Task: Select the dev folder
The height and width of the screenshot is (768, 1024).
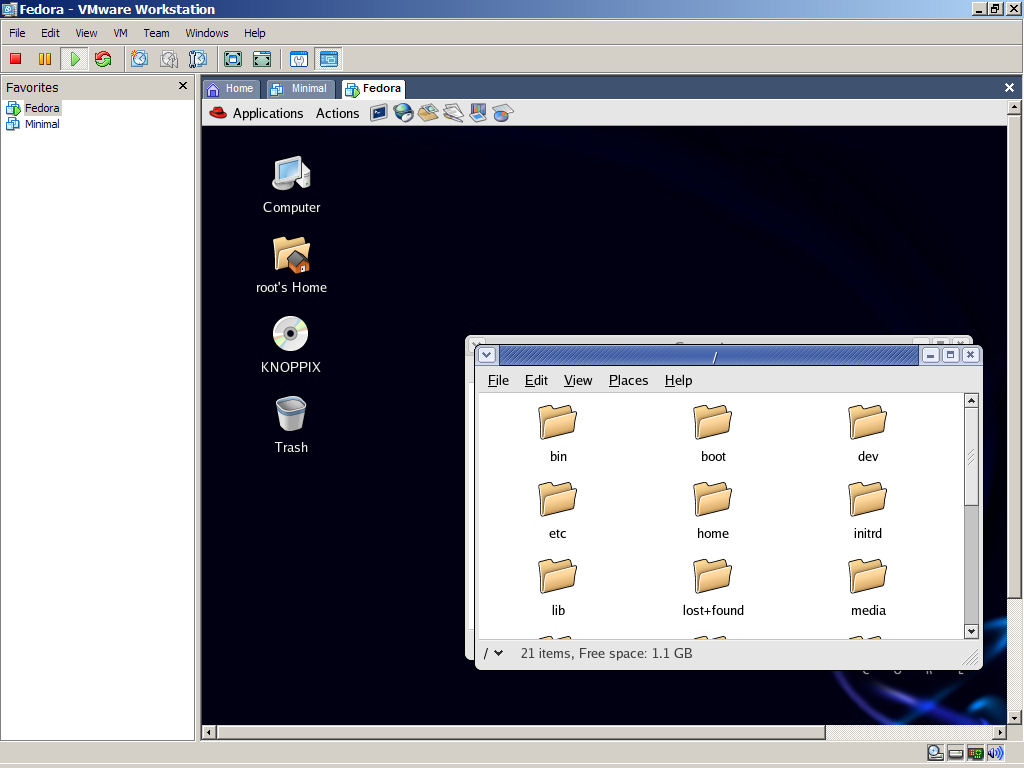Action: (x=868, y=433)
